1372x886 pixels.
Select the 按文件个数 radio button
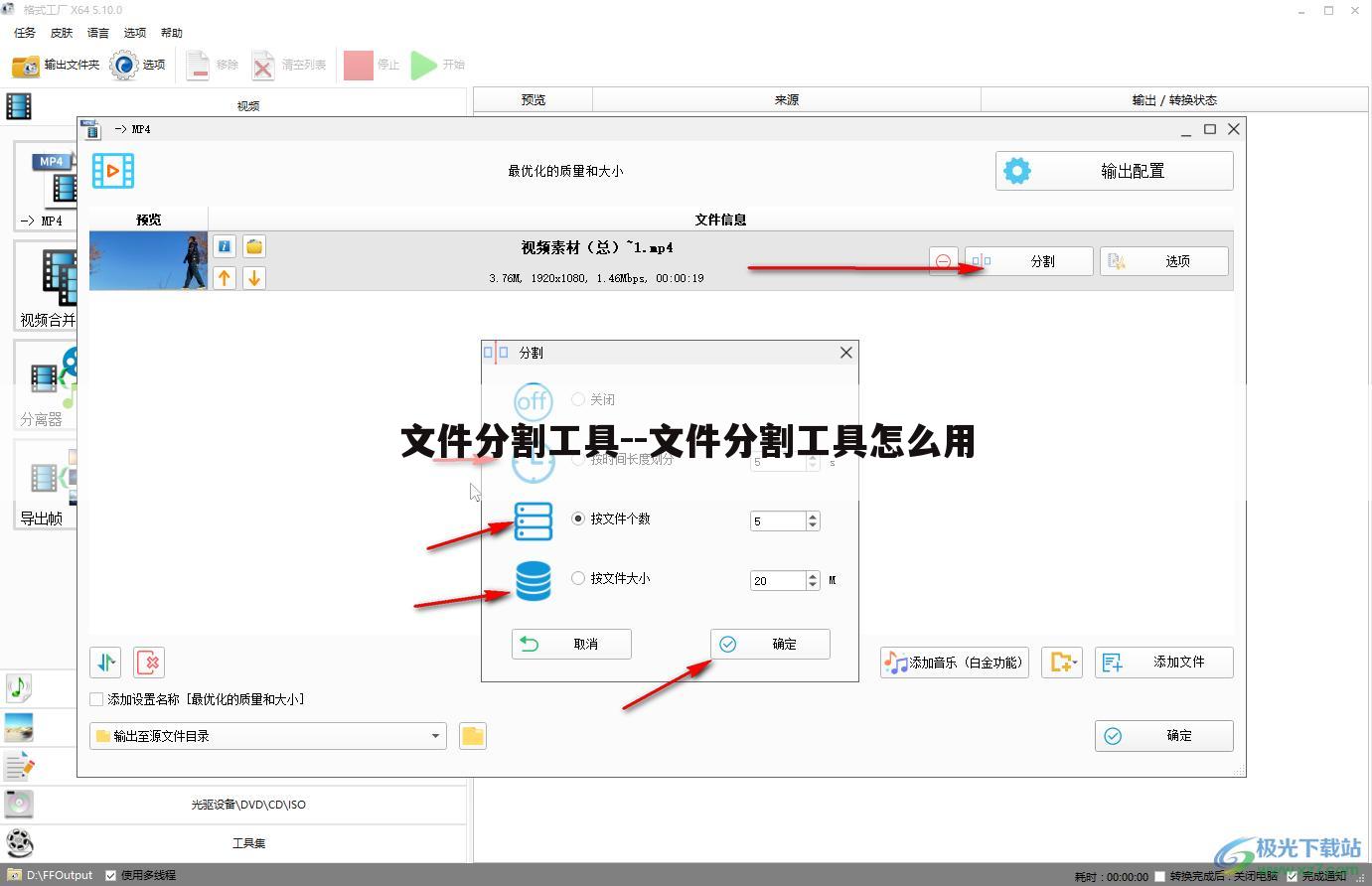578,518
